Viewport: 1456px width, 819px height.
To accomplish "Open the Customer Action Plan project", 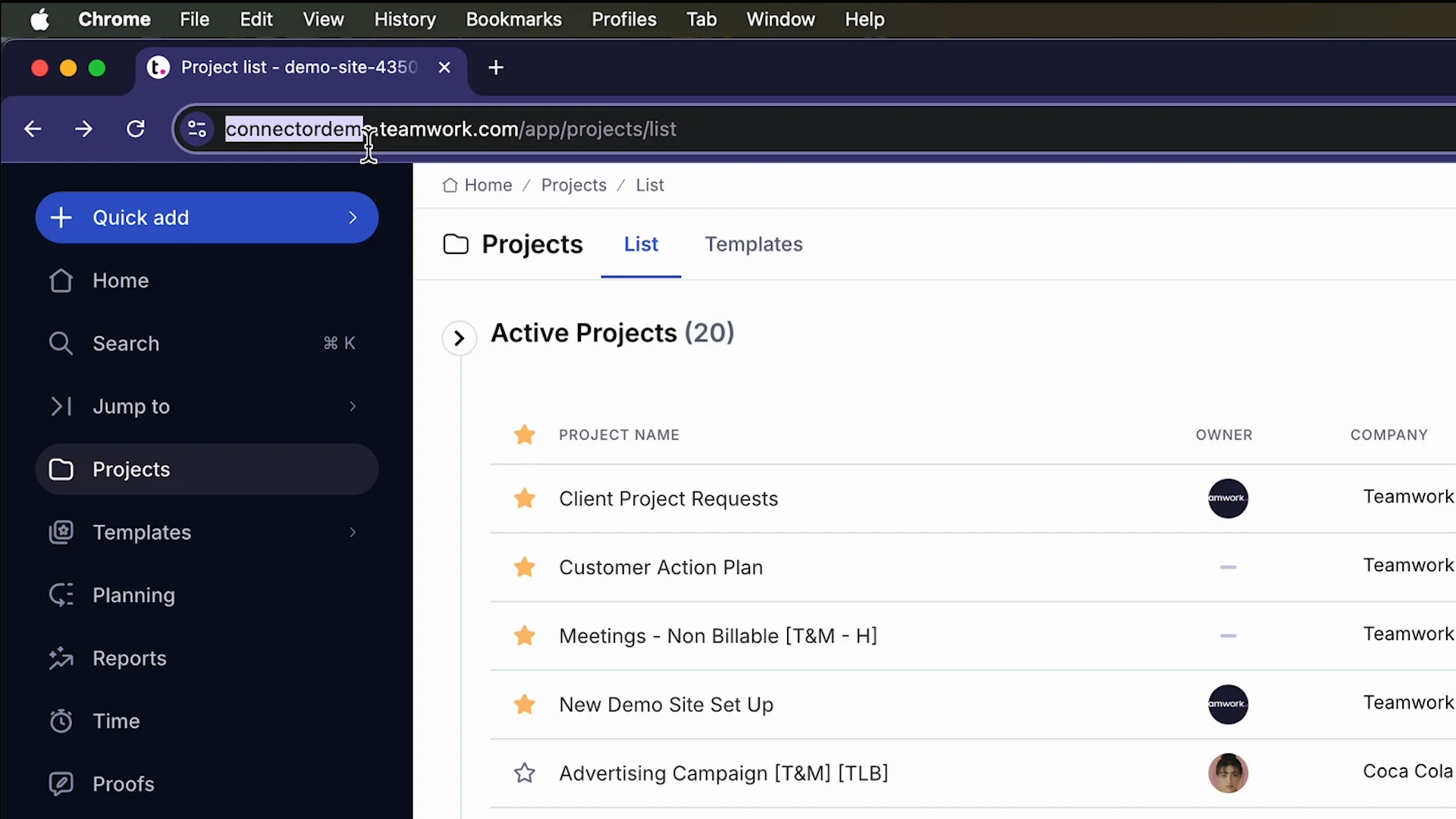I will [661, 567].
